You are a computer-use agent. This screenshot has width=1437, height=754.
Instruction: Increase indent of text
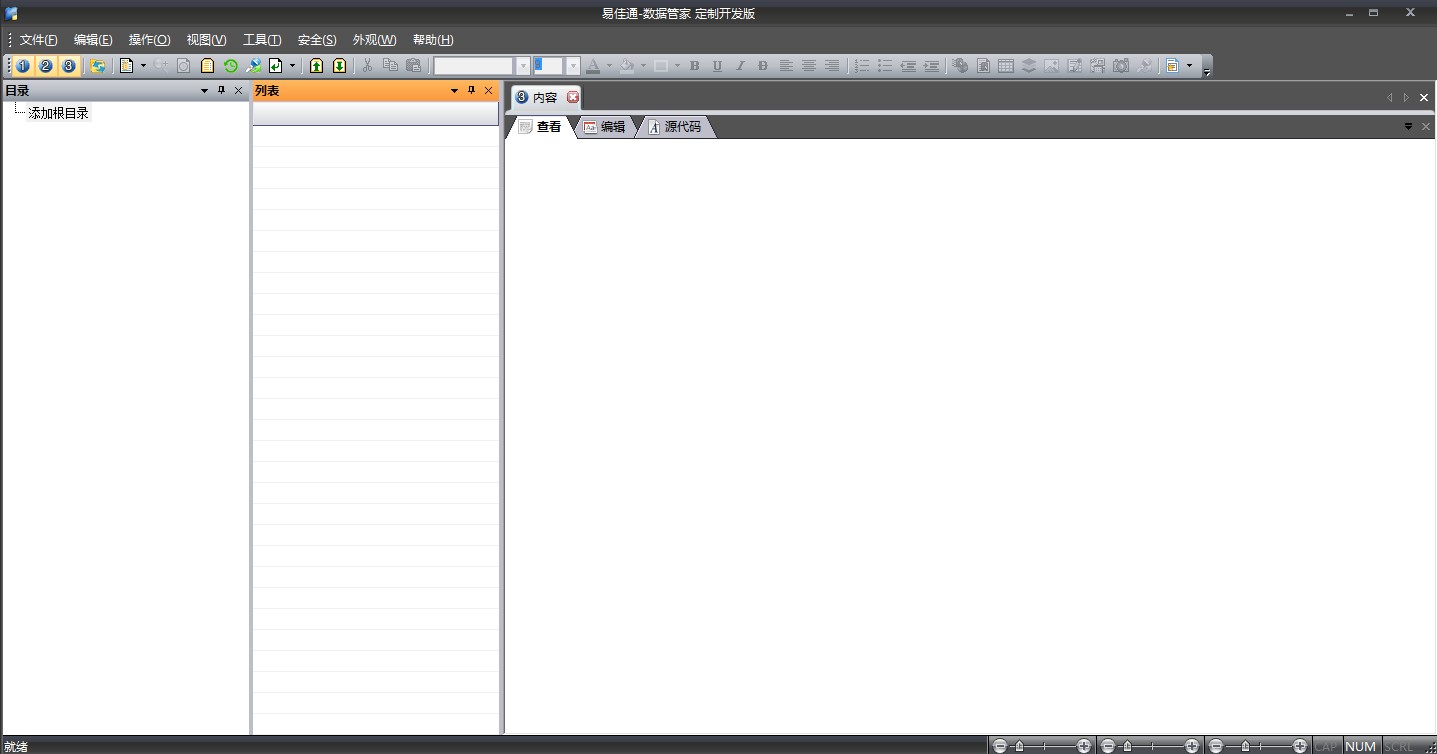pyautogui.click(x=931, y=66)
